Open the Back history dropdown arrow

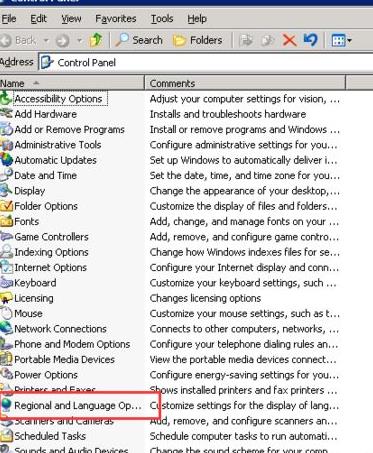[x=46, y=41]
